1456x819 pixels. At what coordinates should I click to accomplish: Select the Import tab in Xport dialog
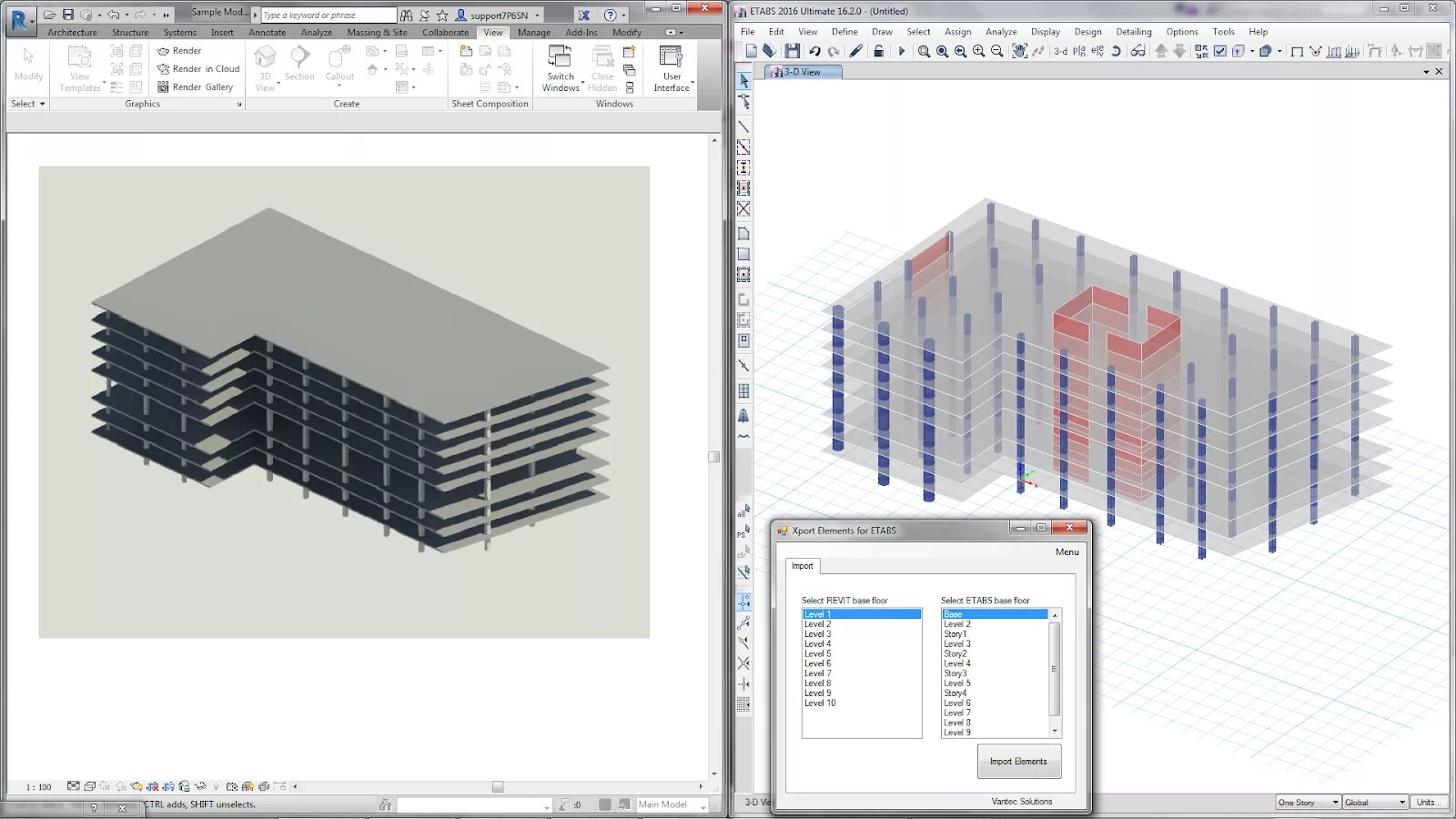tap(803, 566)
